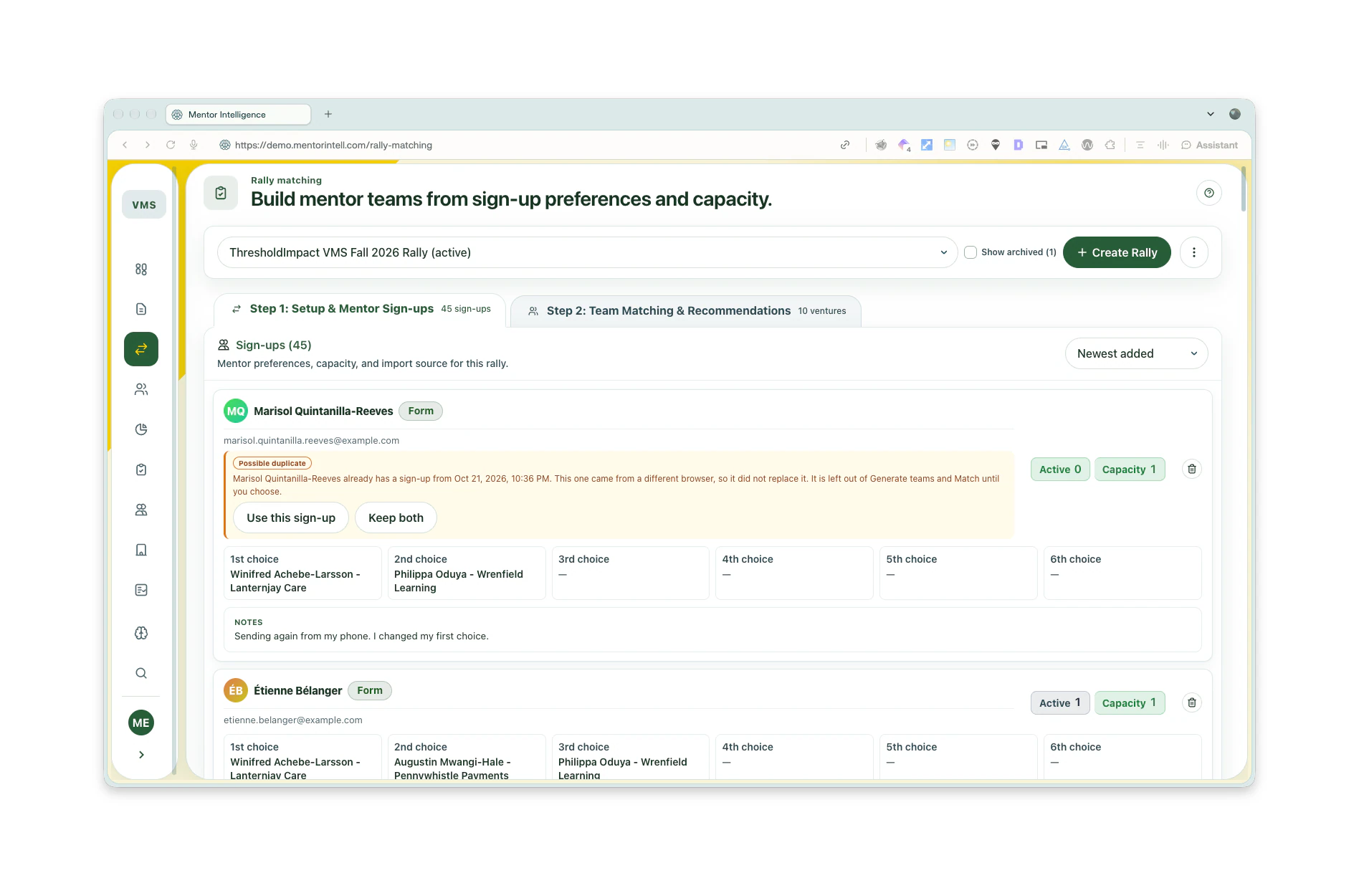Open the browser Assistant panel
This screenshot has height=896, width=1359.
pos(1209,145)
